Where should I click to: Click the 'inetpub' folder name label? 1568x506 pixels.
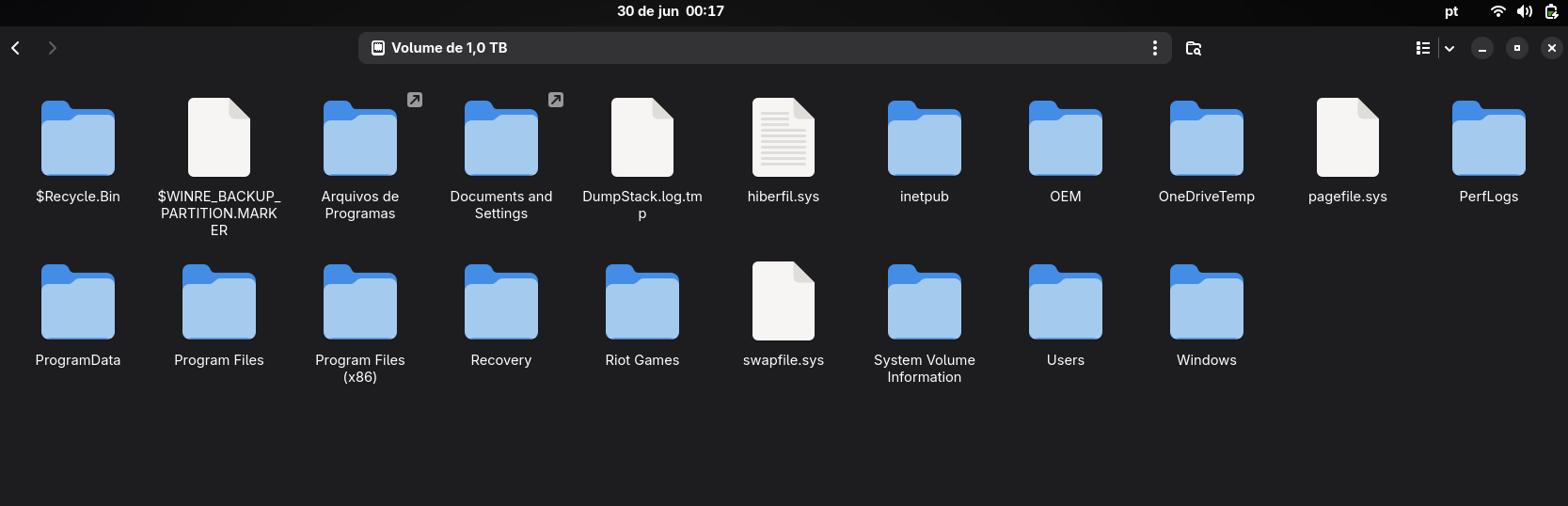[x=925, y=197]
